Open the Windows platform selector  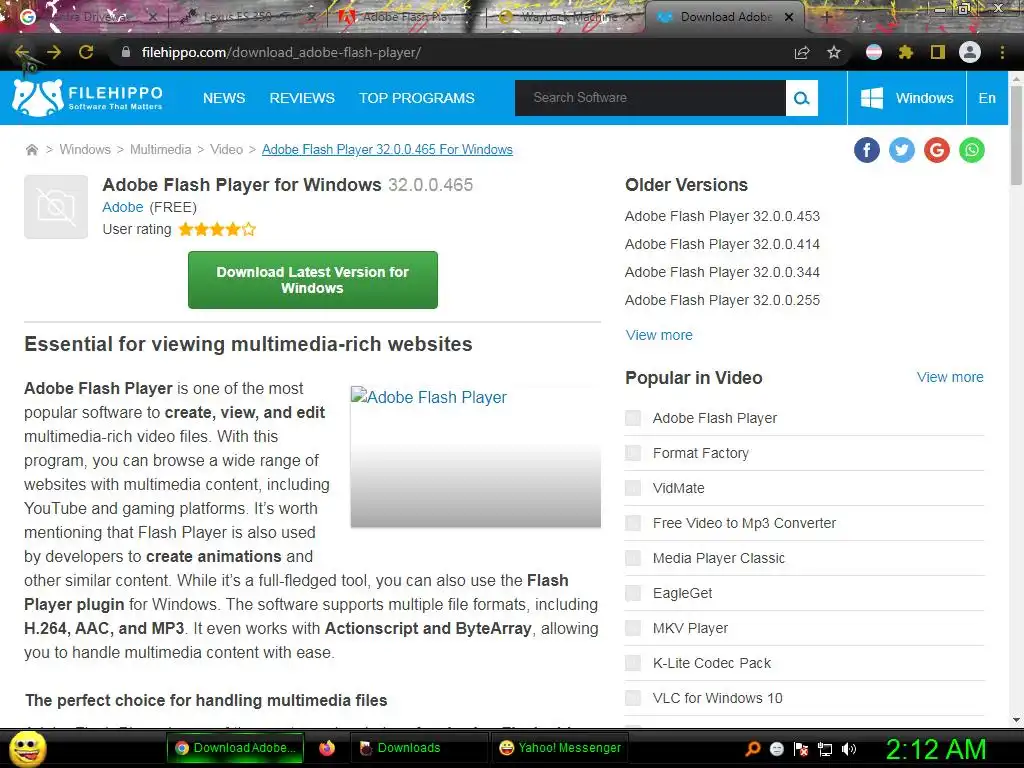tap(906, 98)
